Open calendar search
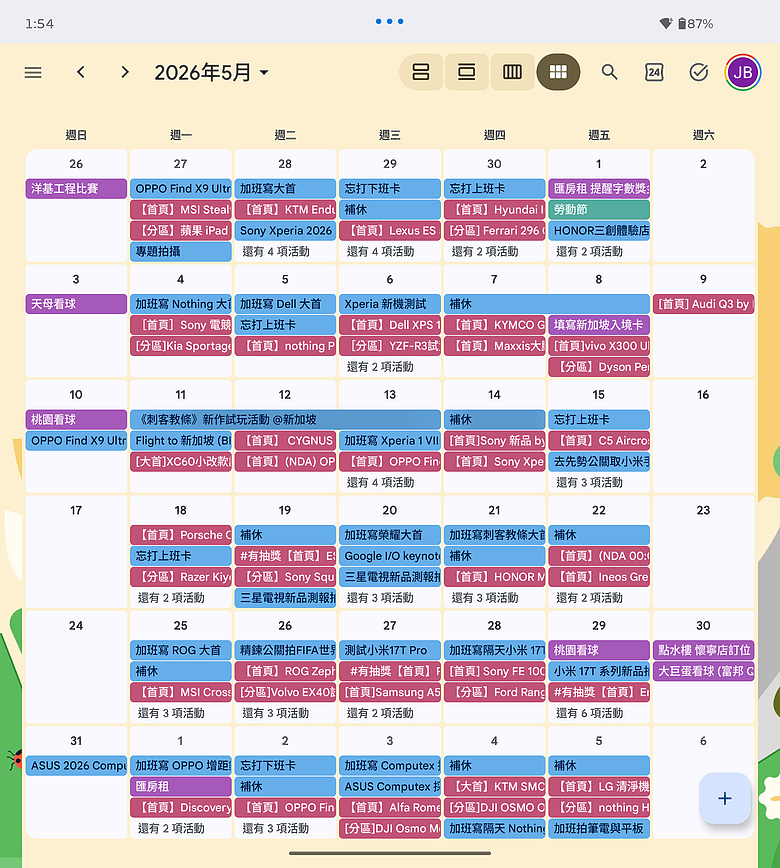Image resolution: width=780 pixels, height=868 pixels. click(x=609, y=72)
